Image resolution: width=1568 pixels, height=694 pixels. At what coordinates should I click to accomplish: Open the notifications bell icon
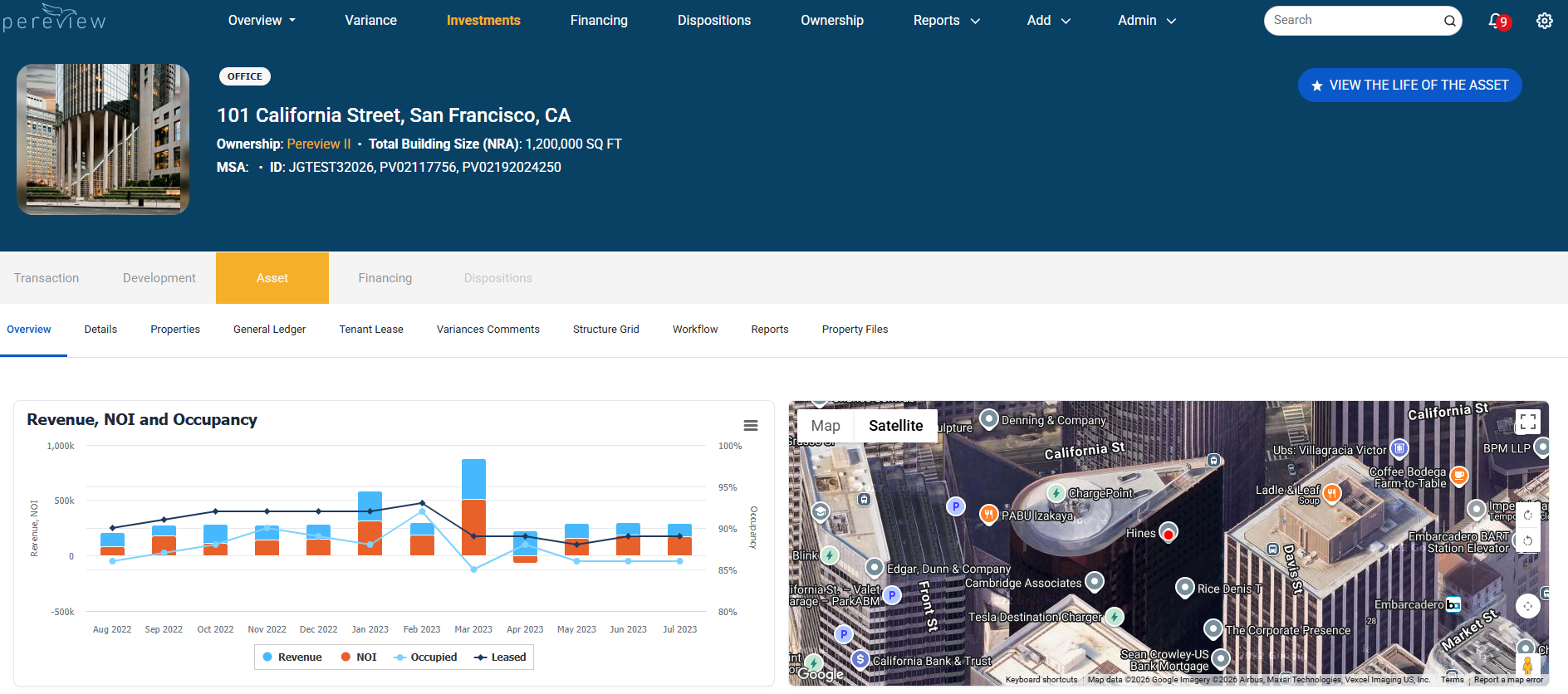pos(1496,21)
